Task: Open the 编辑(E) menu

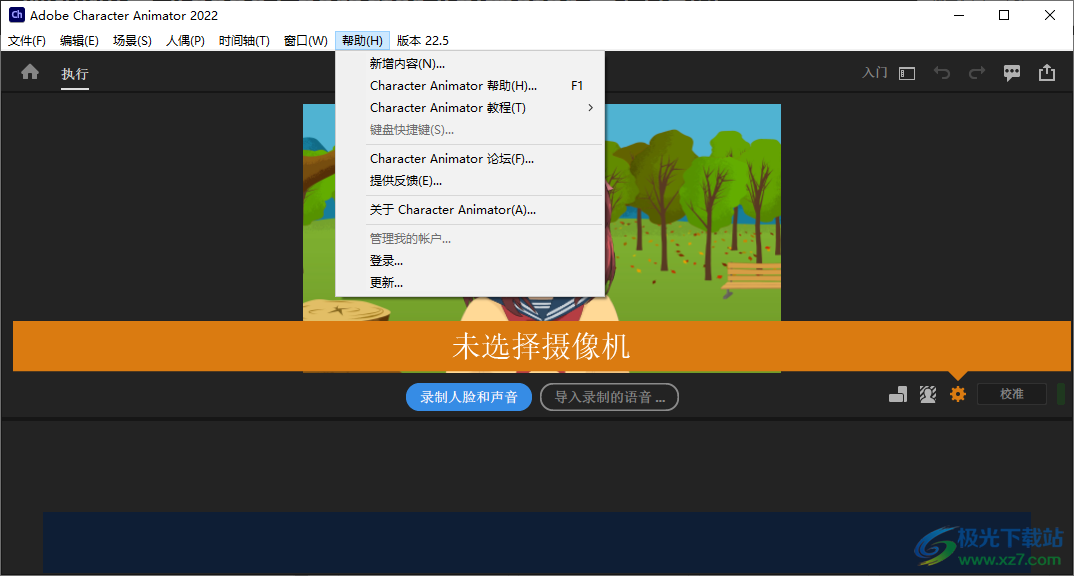Action: (79, 40)
